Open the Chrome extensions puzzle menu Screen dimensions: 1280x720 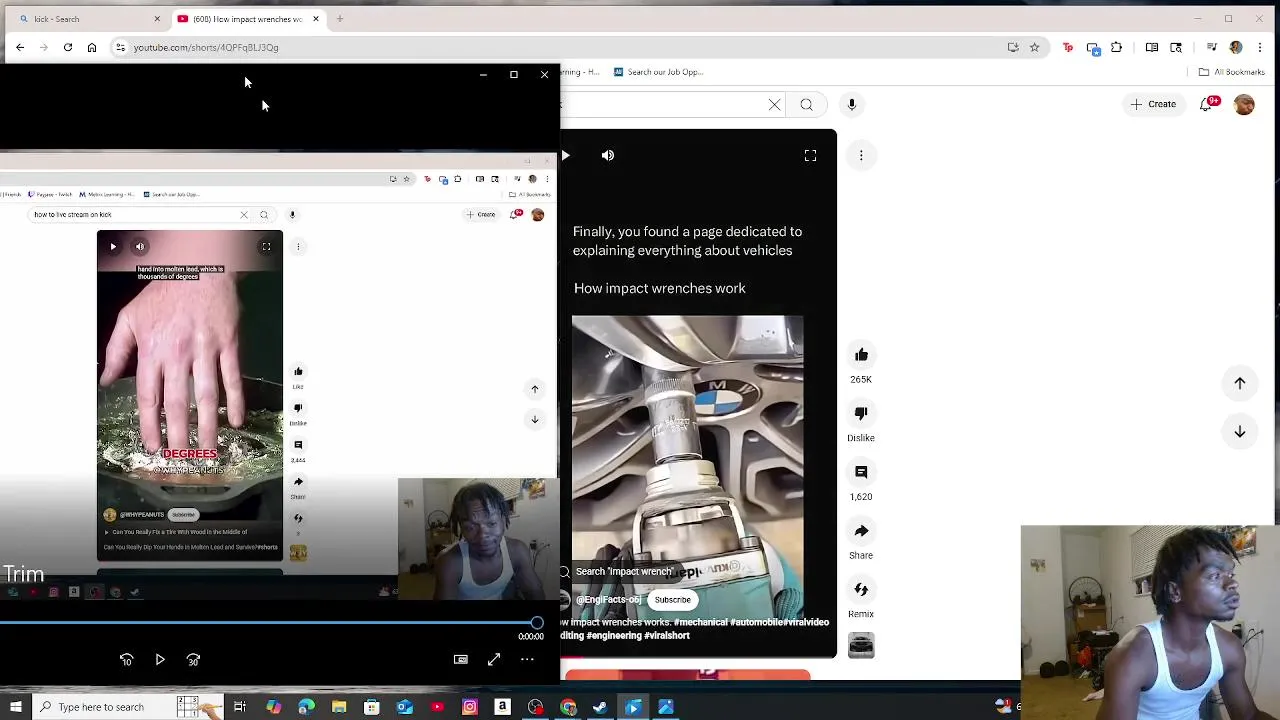click(x=1117, y=47)
